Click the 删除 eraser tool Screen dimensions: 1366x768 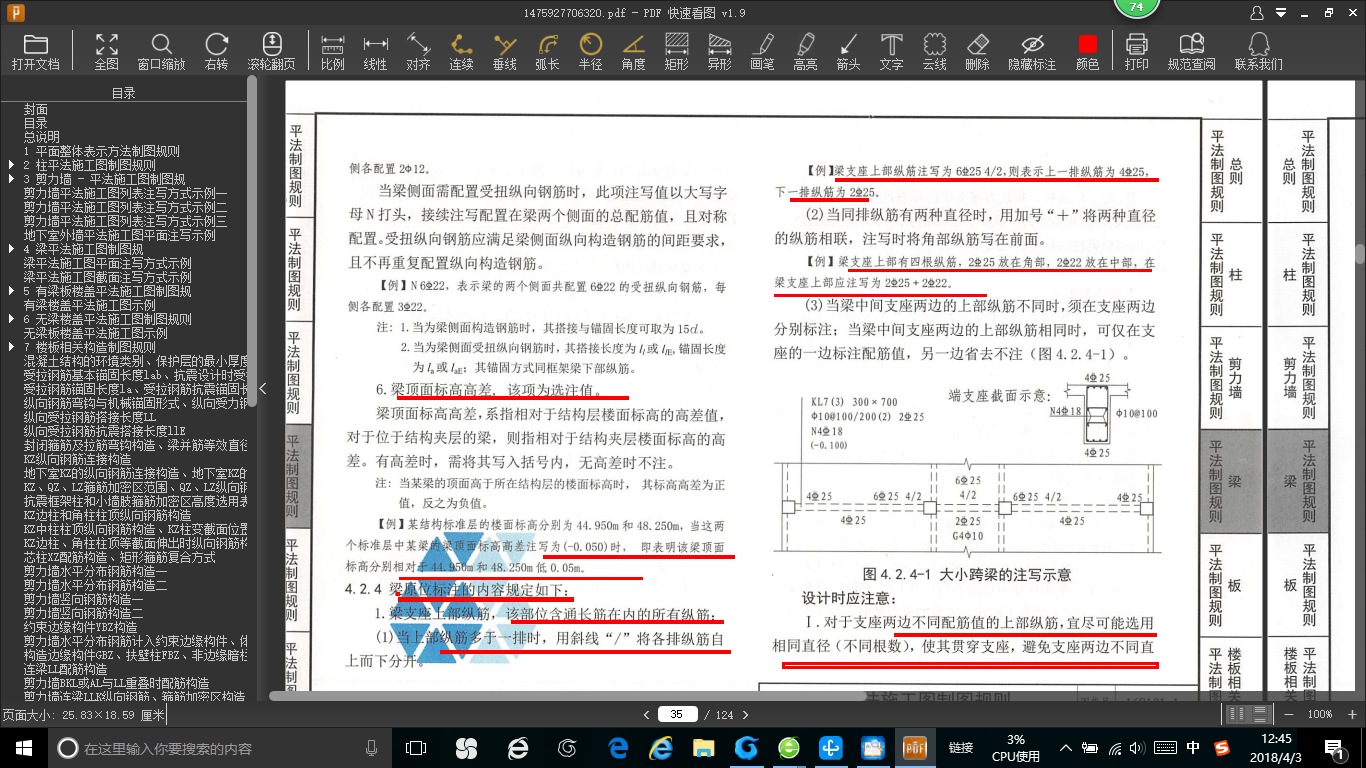tap(978, 51)
